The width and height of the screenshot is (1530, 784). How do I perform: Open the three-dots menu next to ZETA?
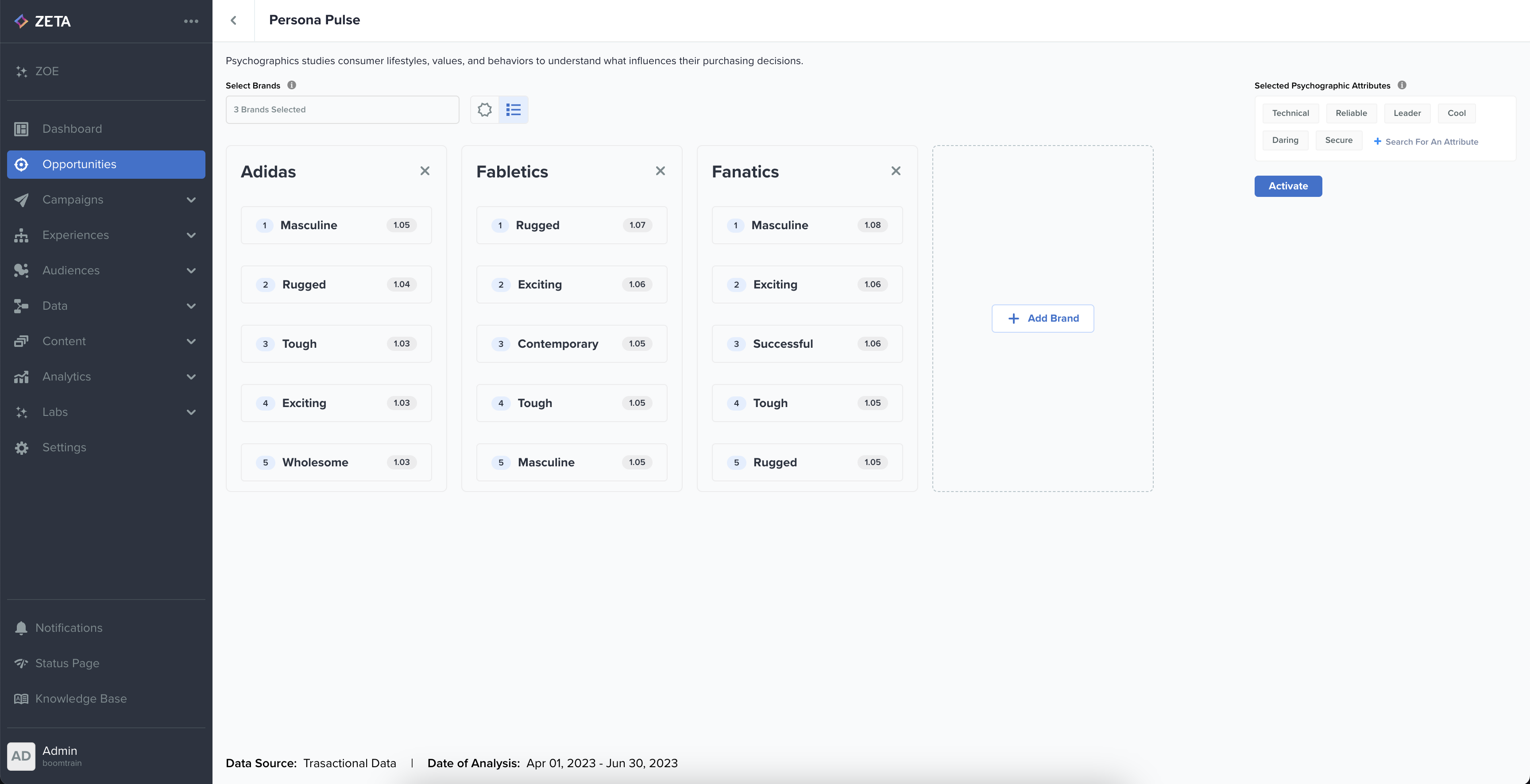[191, 21]
